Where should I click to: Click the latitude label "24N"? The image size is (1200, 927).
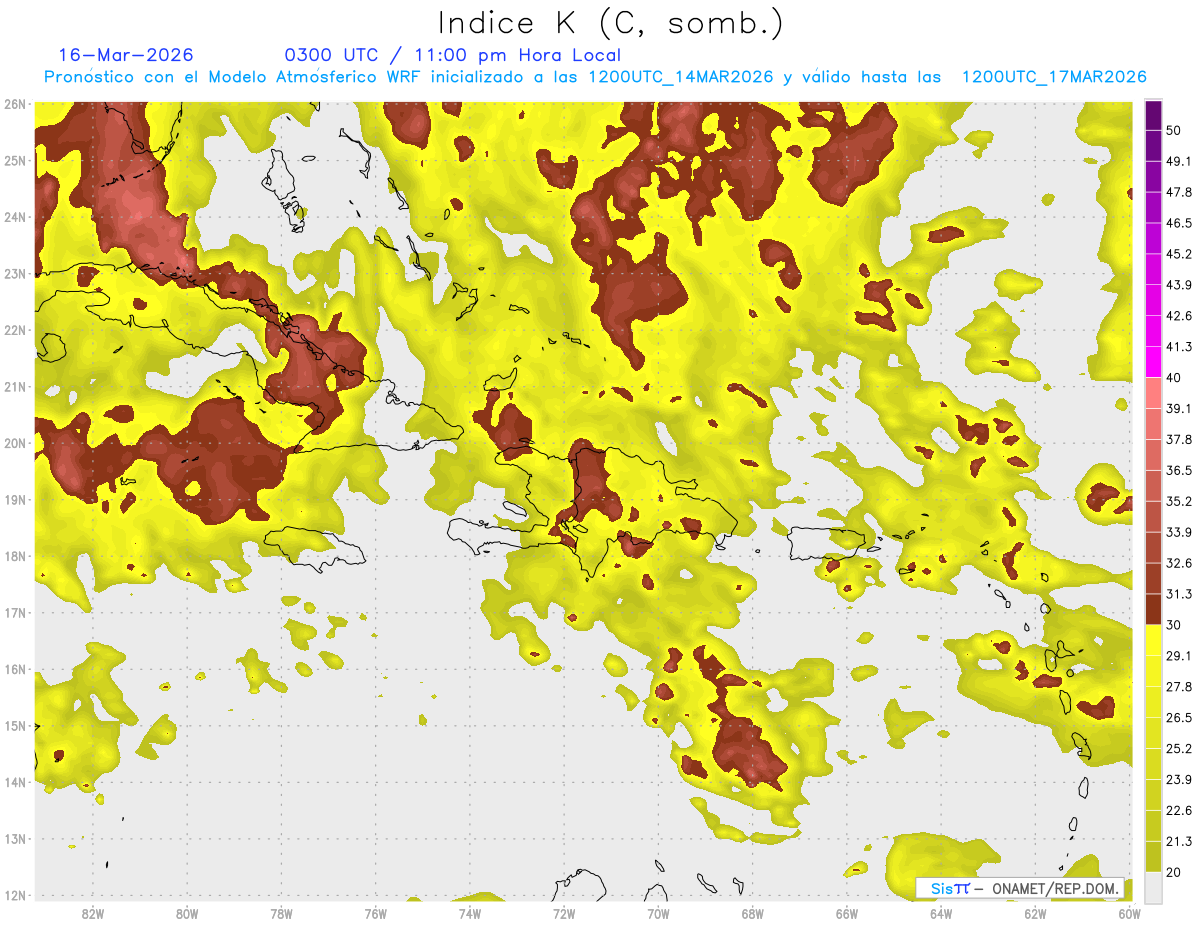tap(14, 217)
